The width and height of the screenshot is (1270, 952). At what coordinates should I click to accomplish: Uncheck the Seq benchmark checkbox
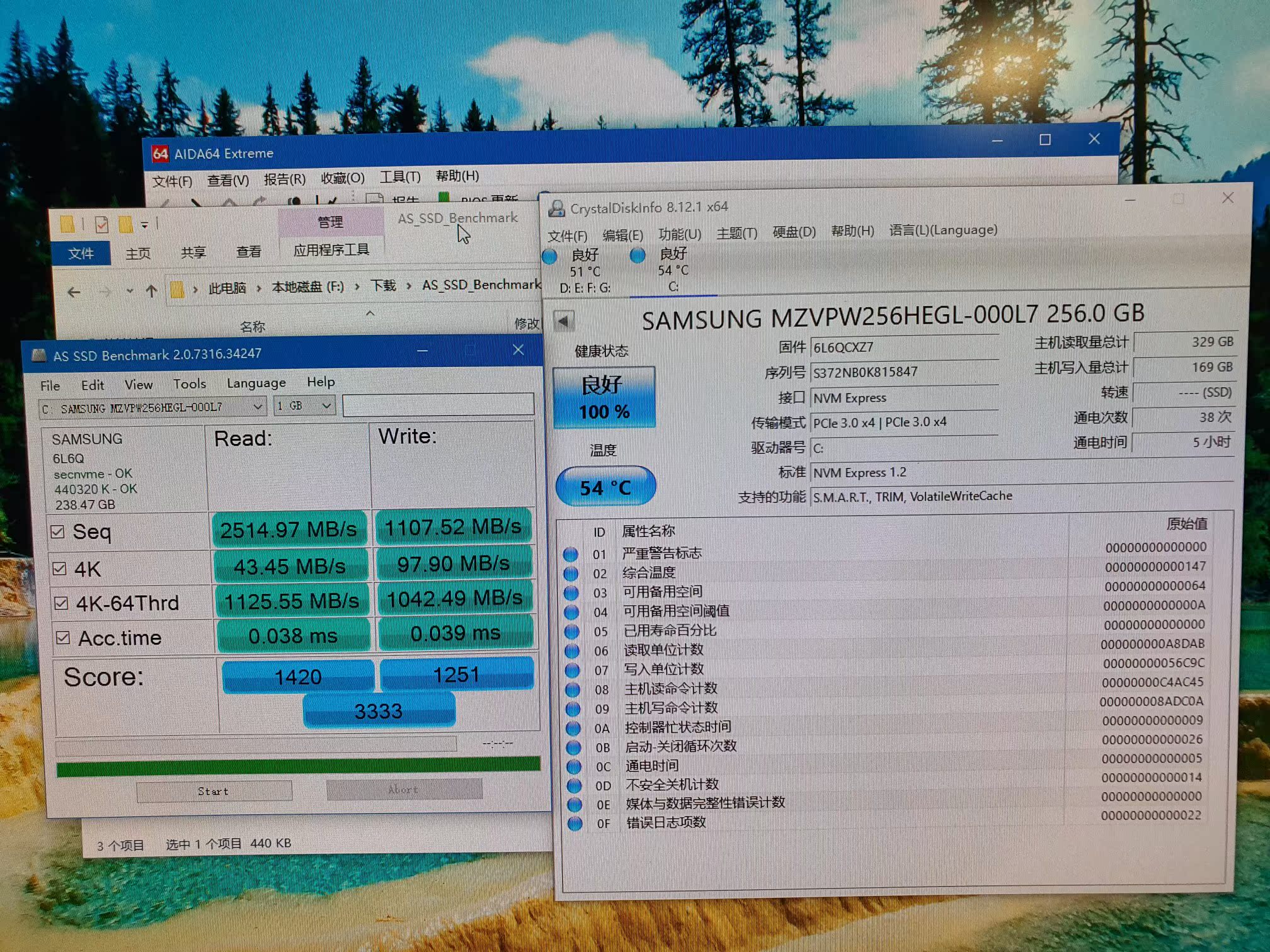(57, 532)
